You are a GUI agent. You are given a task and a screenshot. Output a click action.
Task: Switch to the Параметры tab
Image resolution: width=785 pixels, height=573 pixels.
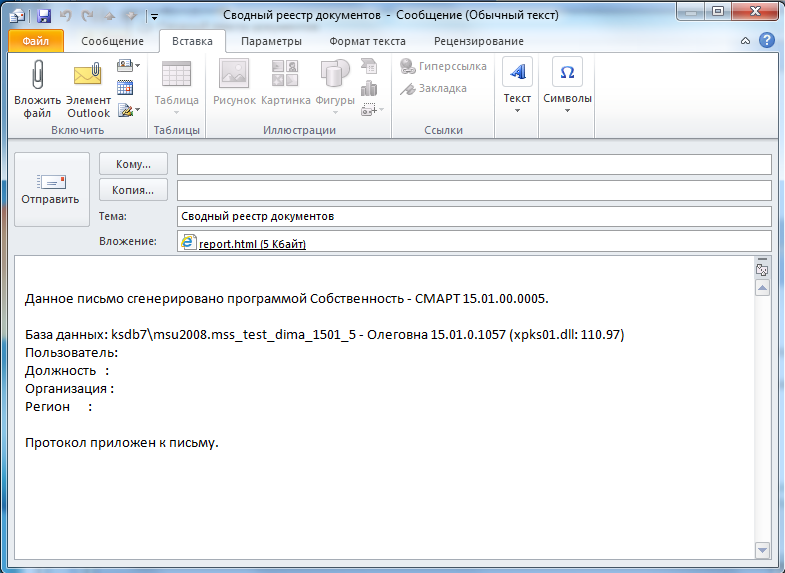pos(271,41)
